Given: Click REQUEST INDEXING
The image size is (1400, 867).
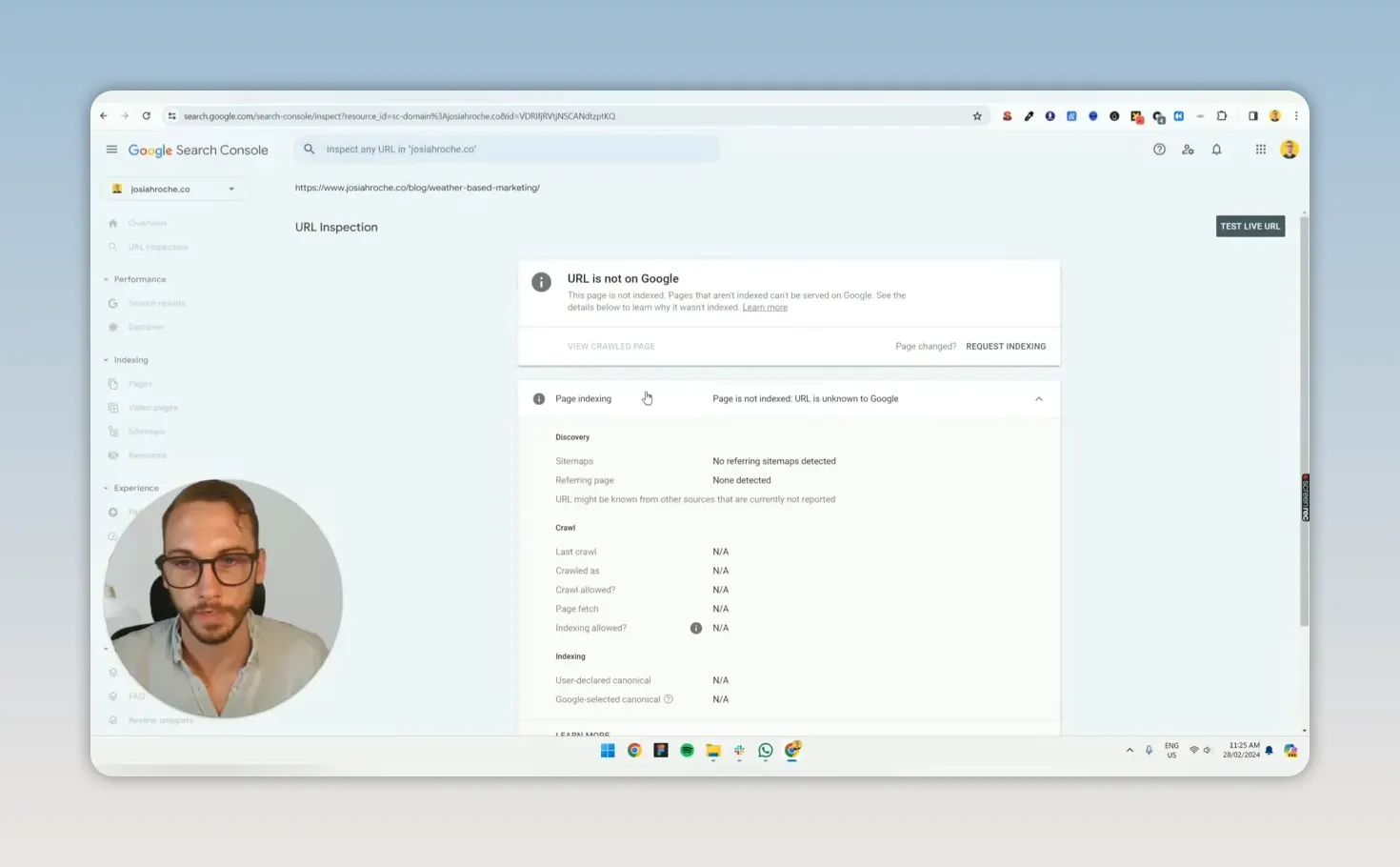Looking at the screenshot, I should (1006, 347).
